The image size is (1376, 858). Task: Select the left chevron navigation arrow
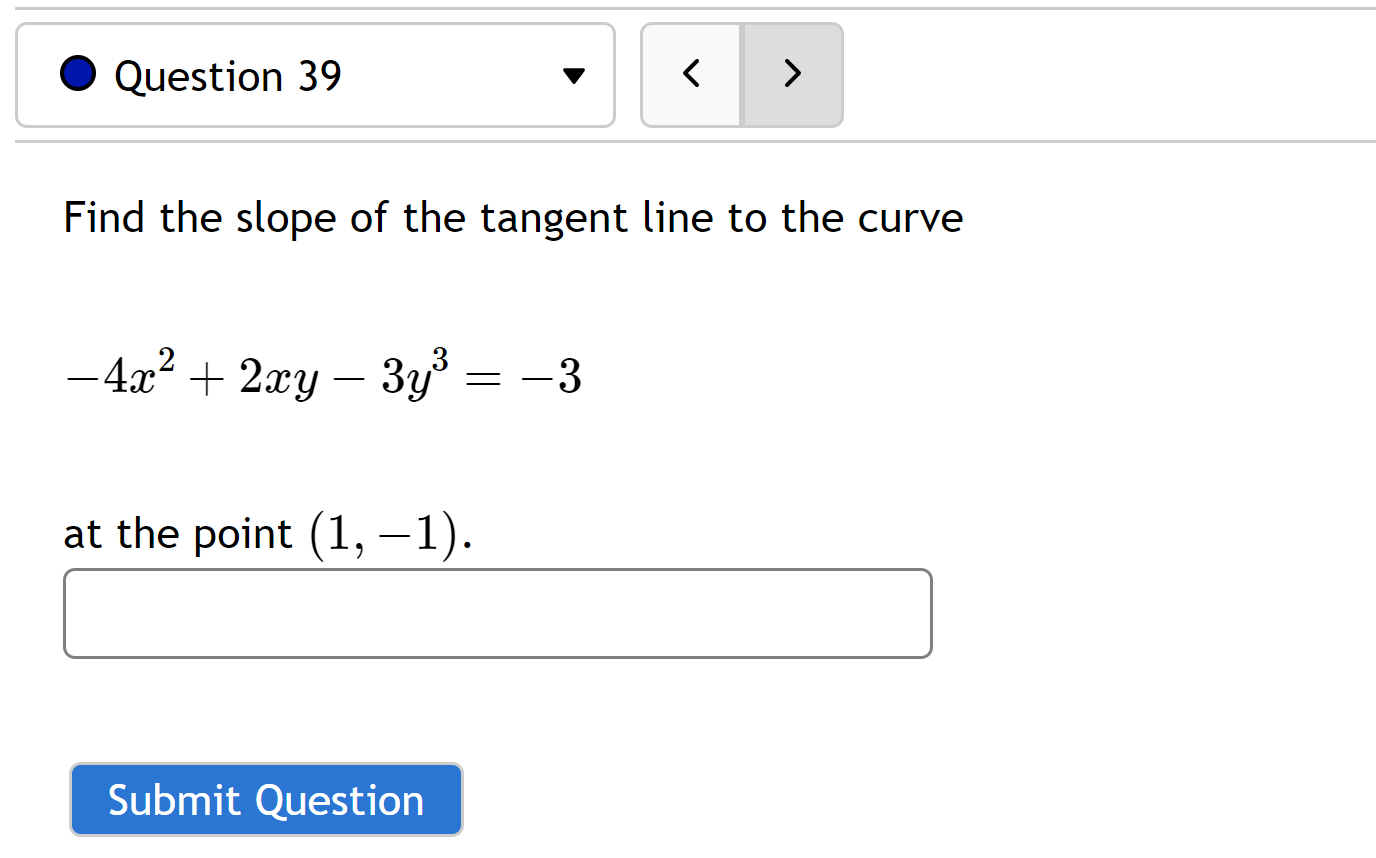[691, 73]
